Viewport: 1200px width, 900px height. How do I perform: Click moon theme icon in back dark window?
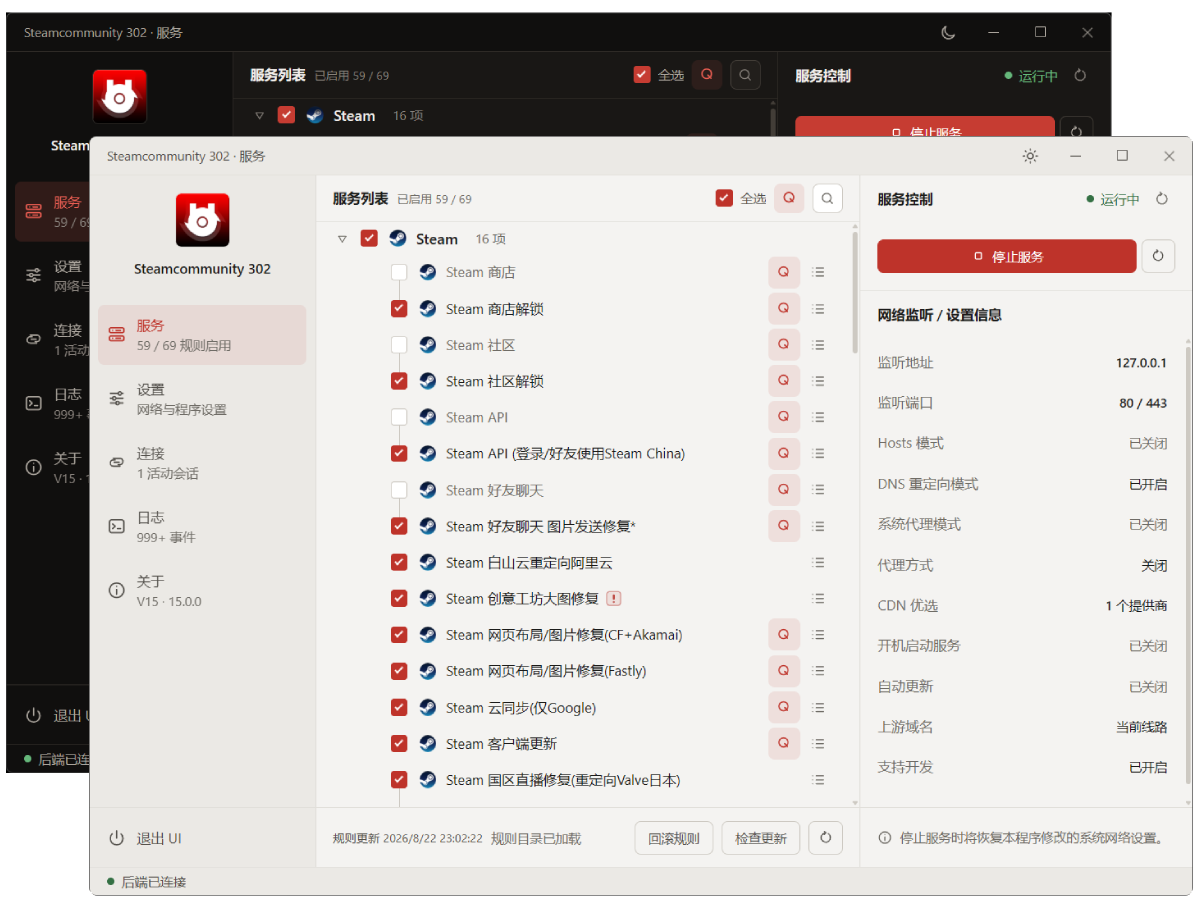[948, 32]
